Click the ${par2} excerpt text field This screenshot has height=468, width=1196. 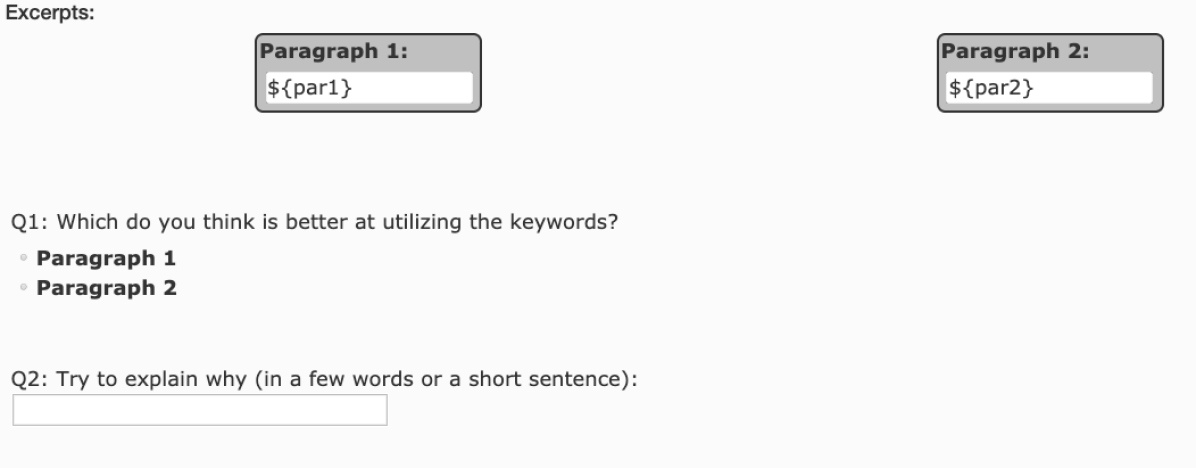(1050, 88)
